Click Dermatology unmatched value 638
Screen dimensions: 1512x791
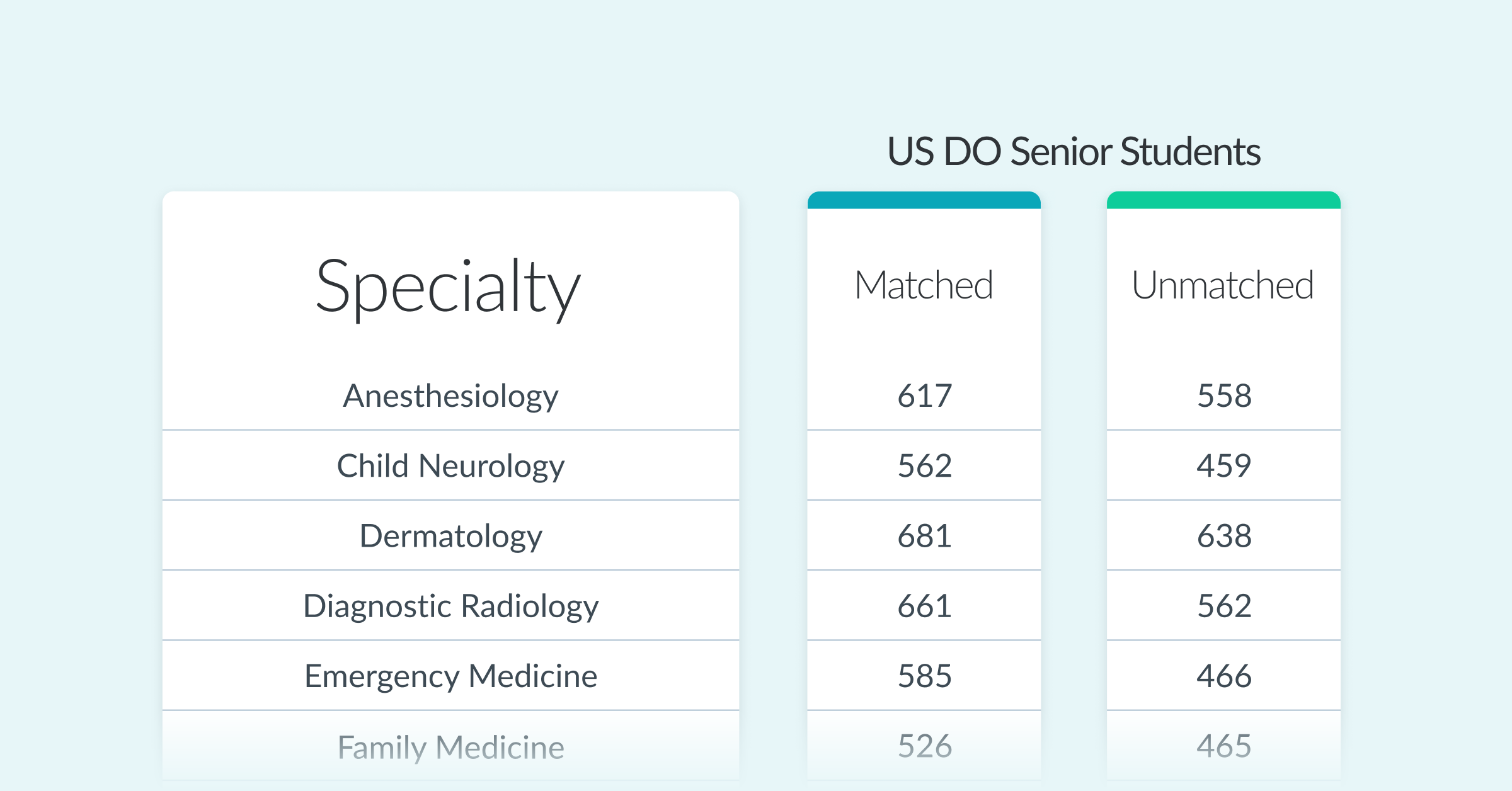click(1224, 536)
